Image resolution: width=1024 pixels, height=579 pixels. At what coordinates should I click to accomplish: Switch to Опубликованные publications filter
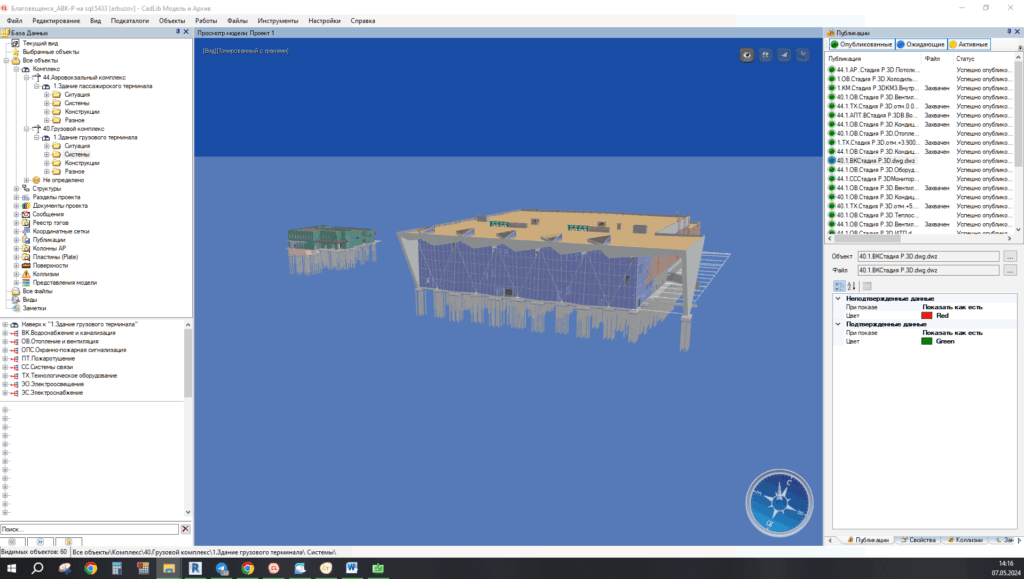point(859,44)
